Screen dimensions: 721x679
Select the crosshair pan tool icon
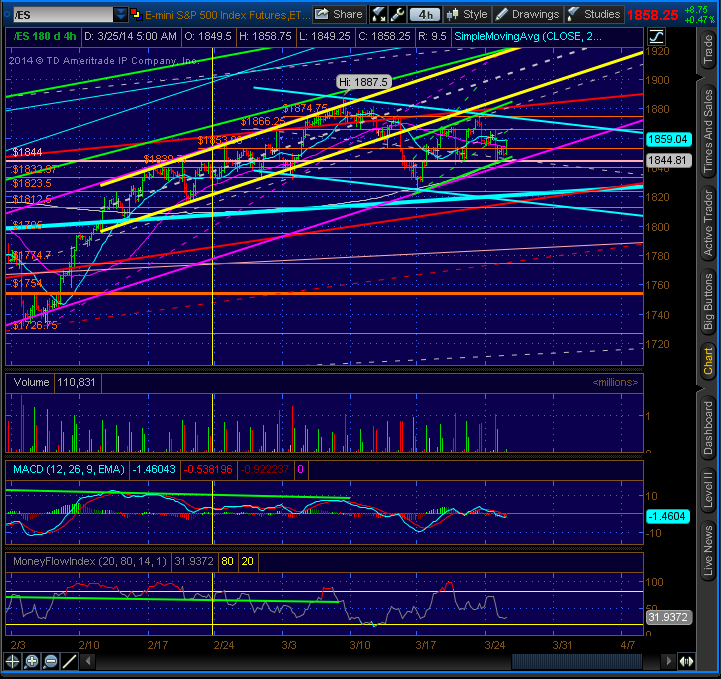pos(12,662)
